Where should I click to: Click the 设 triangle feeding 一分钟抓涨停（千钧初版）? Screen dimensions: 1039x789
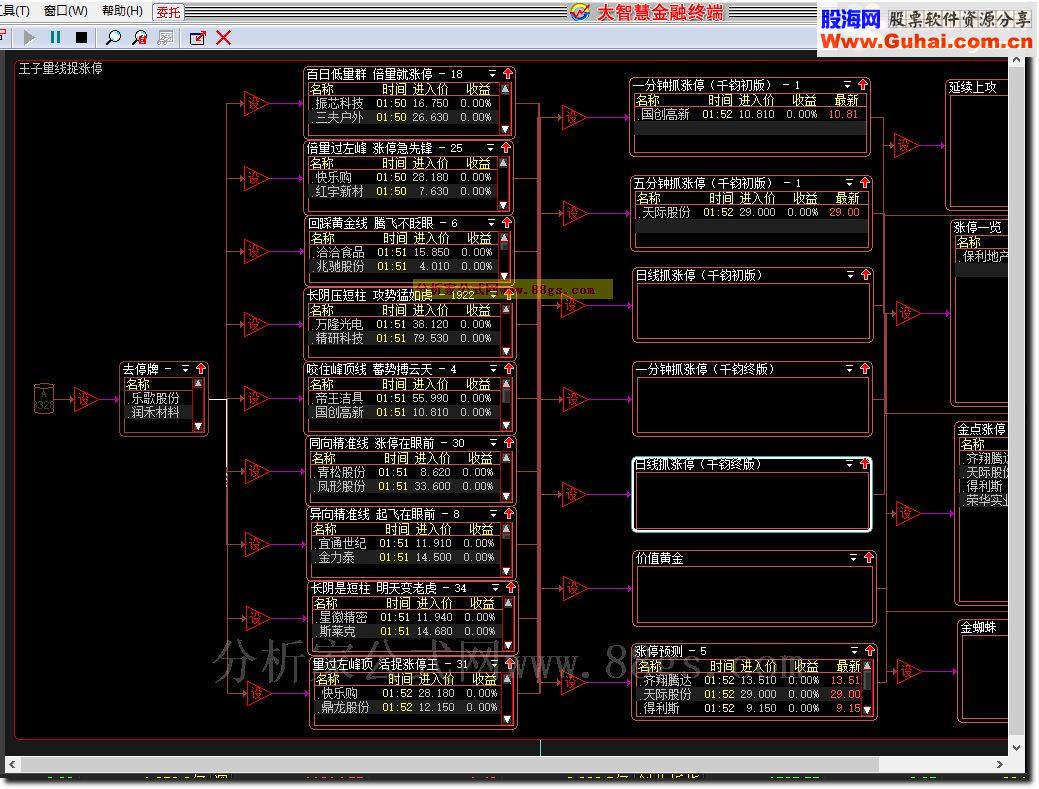pos(573,118)
